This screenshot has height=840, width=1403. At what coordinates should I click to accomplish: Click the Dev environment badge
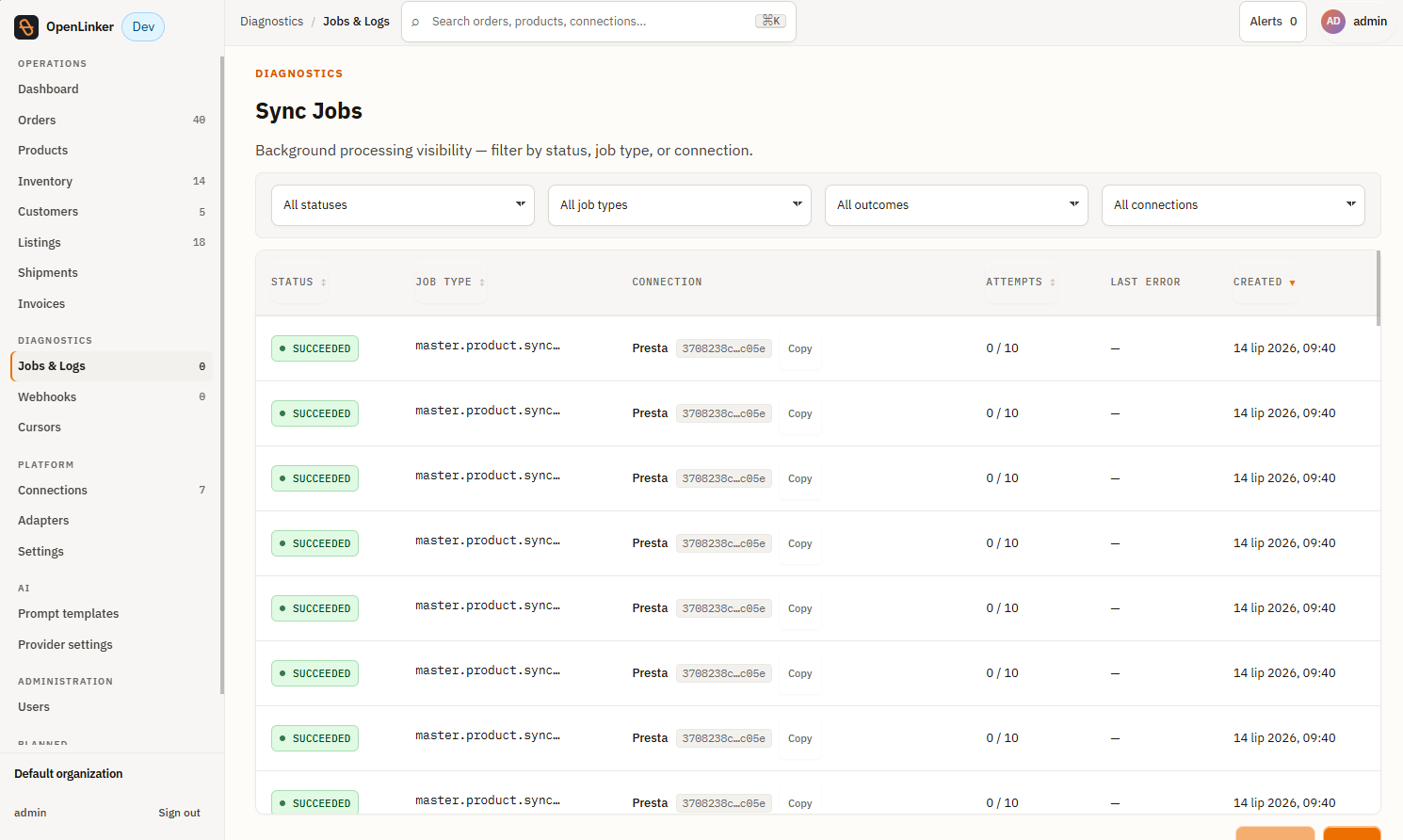(x=143, y=26)
